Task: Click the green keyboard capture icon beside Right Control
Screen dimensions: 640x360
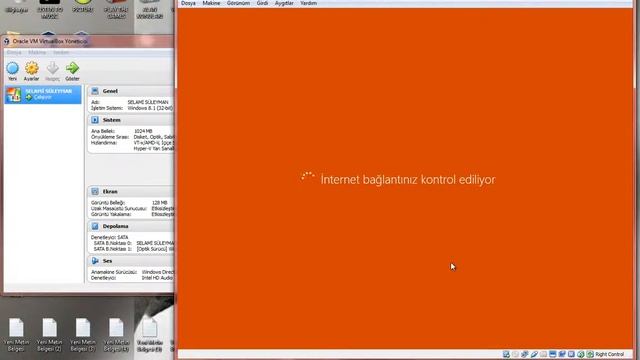Action: click(x=590, y=354)
